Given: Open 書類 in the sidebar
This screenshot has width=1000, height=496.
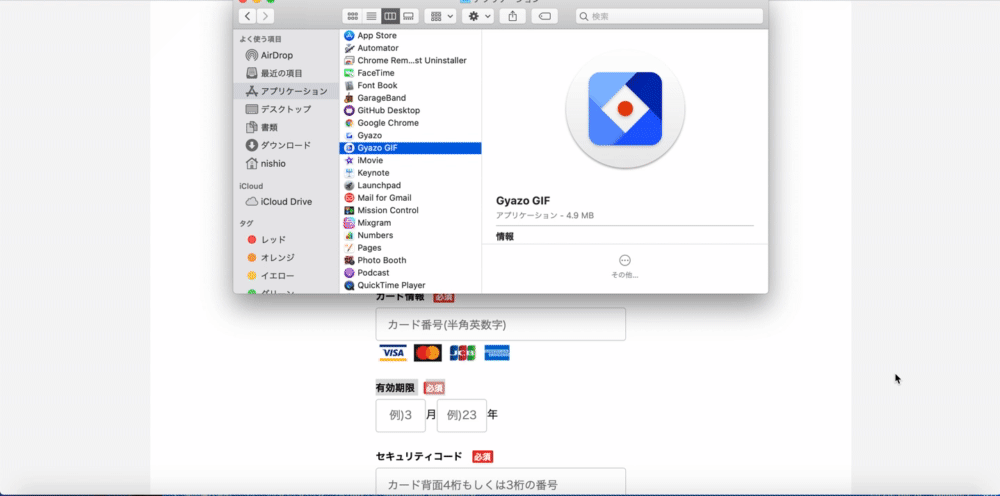Looking at the screenshot, I should click(x=286, y=128).
